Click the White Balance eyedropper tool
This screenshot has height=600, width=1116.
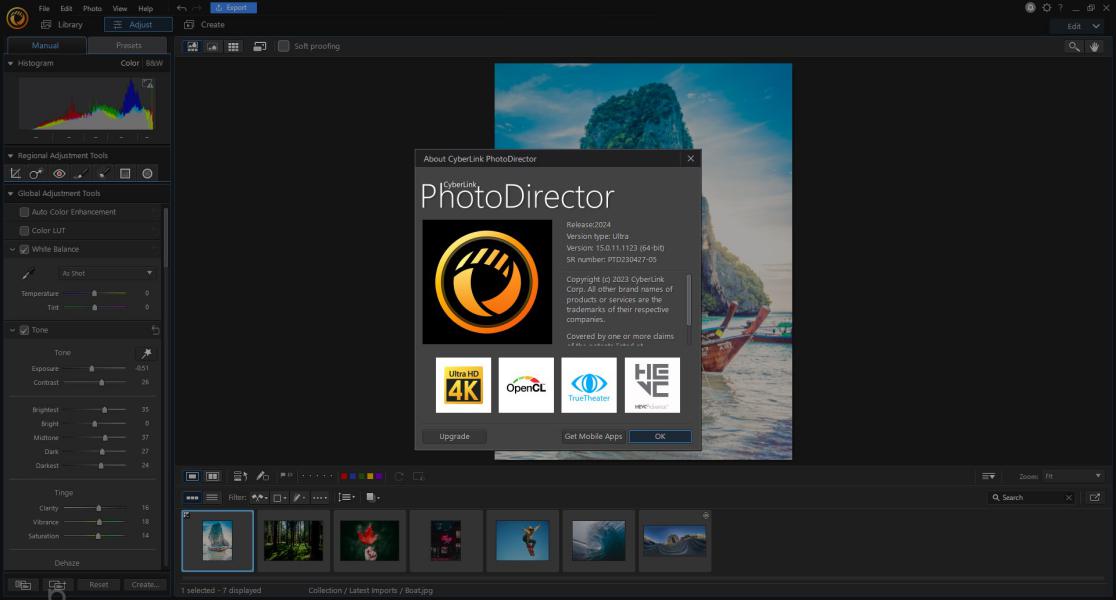(28, 273)
